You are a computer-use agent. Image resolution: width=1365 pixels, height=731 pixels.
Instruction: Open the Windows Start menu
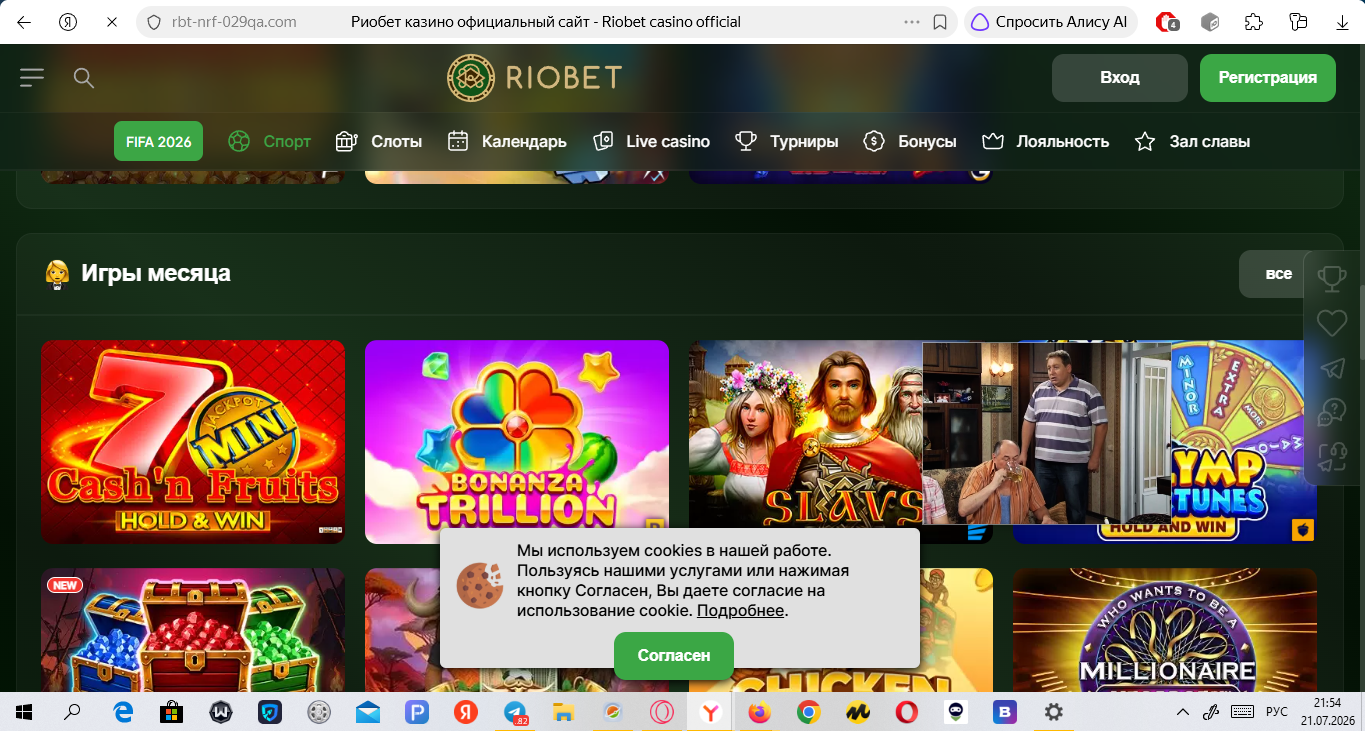click(24, 712)
